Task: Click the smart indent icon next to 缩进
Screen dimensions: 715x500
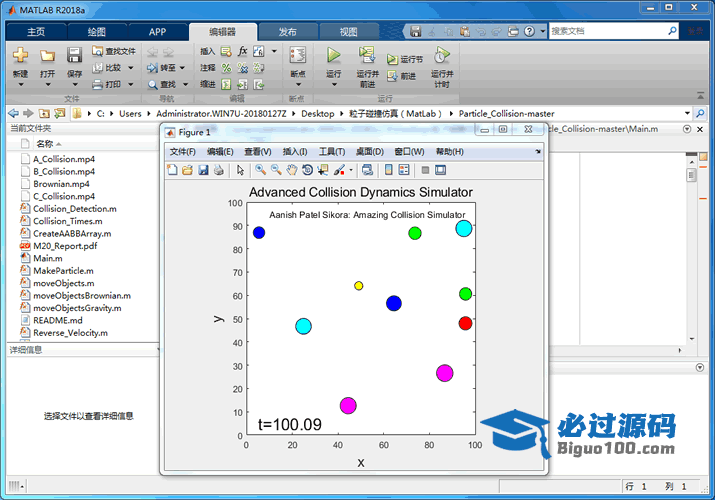Action: click(226, 84)
